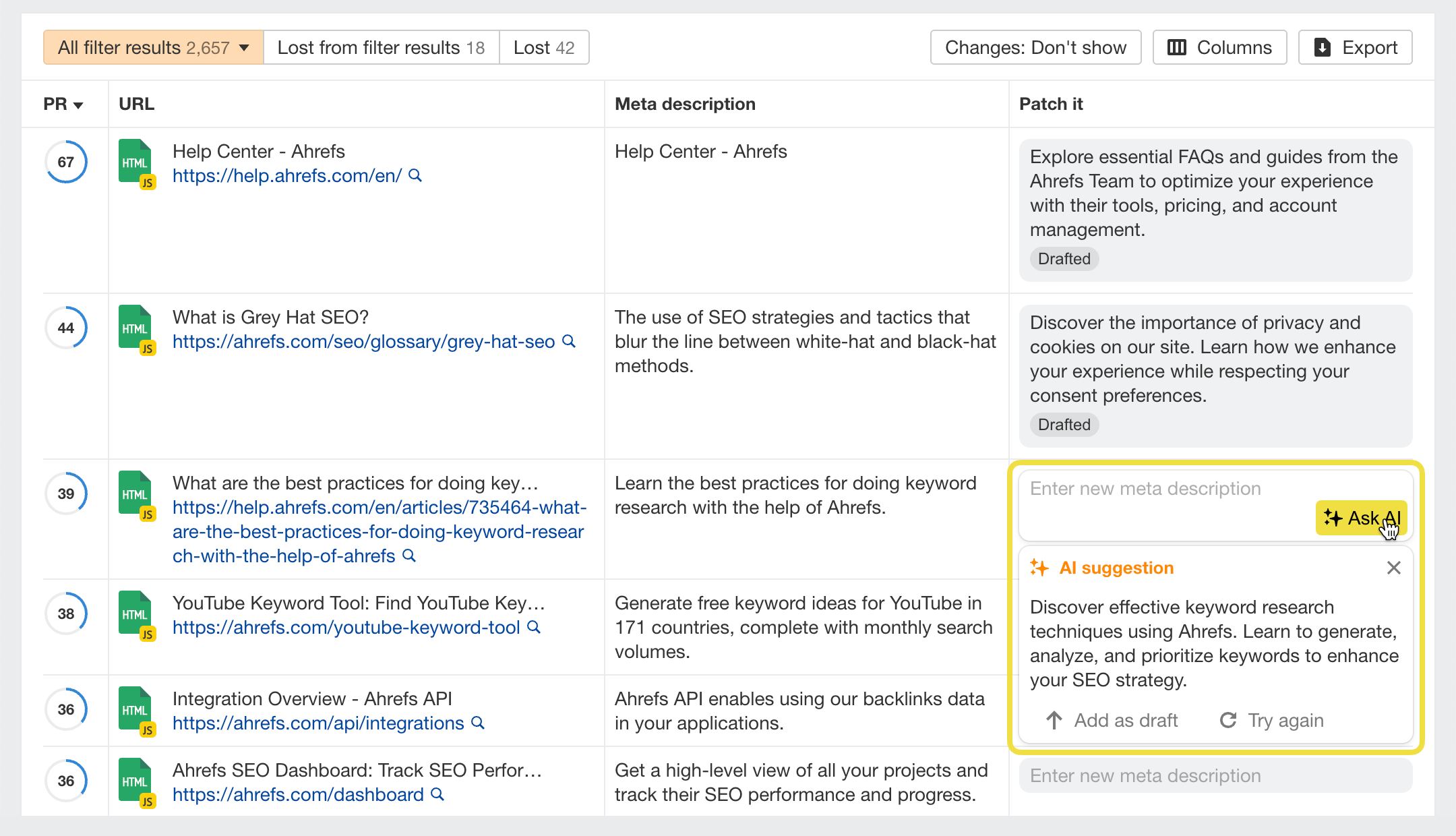This screenshot has width=1456, height=836.
Task: Open the Columns selector
Action: [x=1219, y=47]
